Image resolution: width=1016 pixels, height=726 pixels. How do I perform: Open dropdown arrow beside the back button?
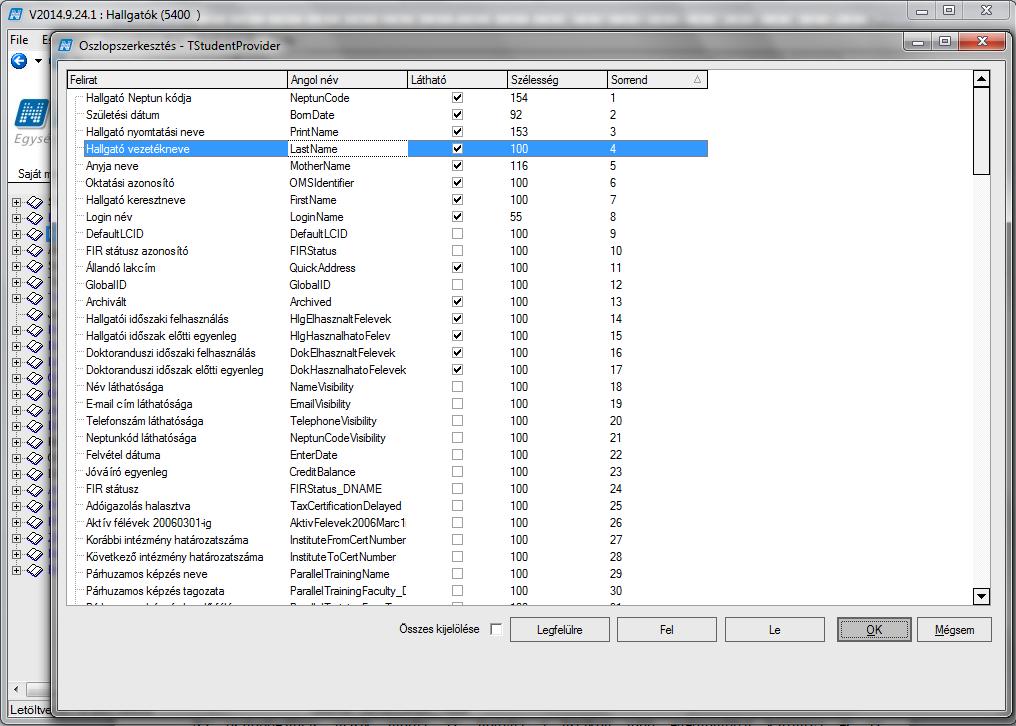pos(38,62)
